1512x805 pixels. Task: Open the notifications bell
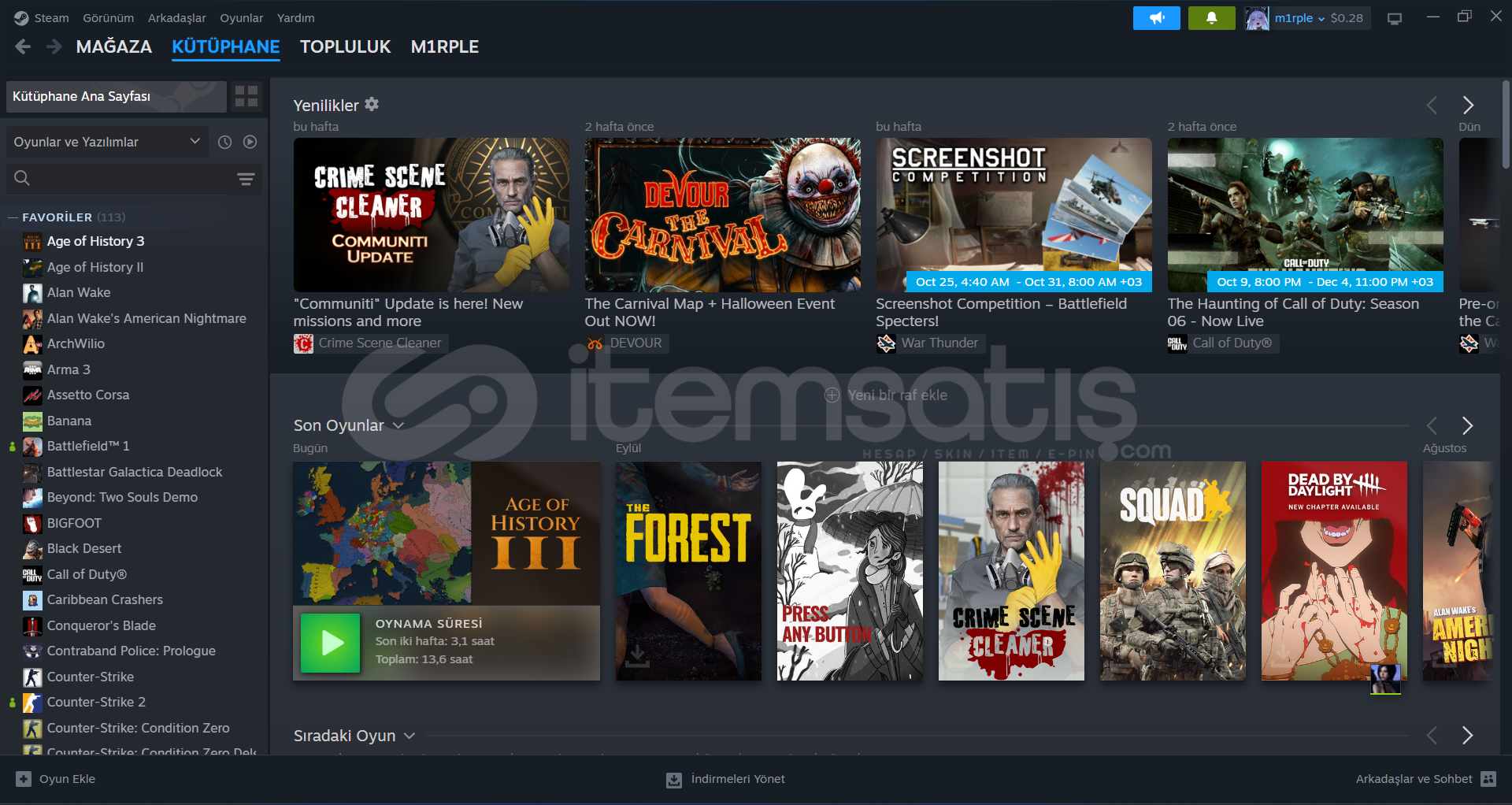click(x=1211, y=18)
